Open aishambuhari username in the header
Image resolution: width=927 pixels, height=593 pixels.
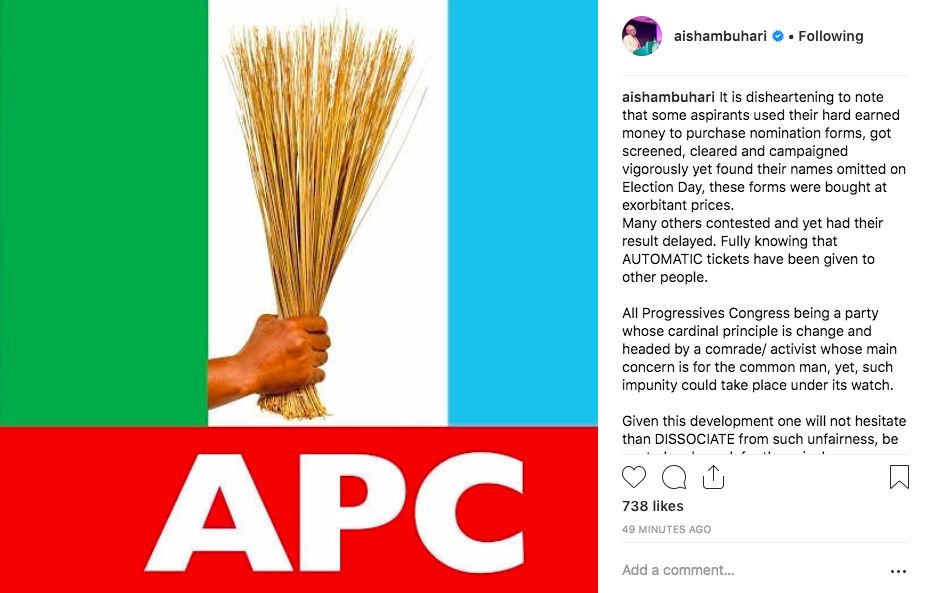[x=720, y=36]
